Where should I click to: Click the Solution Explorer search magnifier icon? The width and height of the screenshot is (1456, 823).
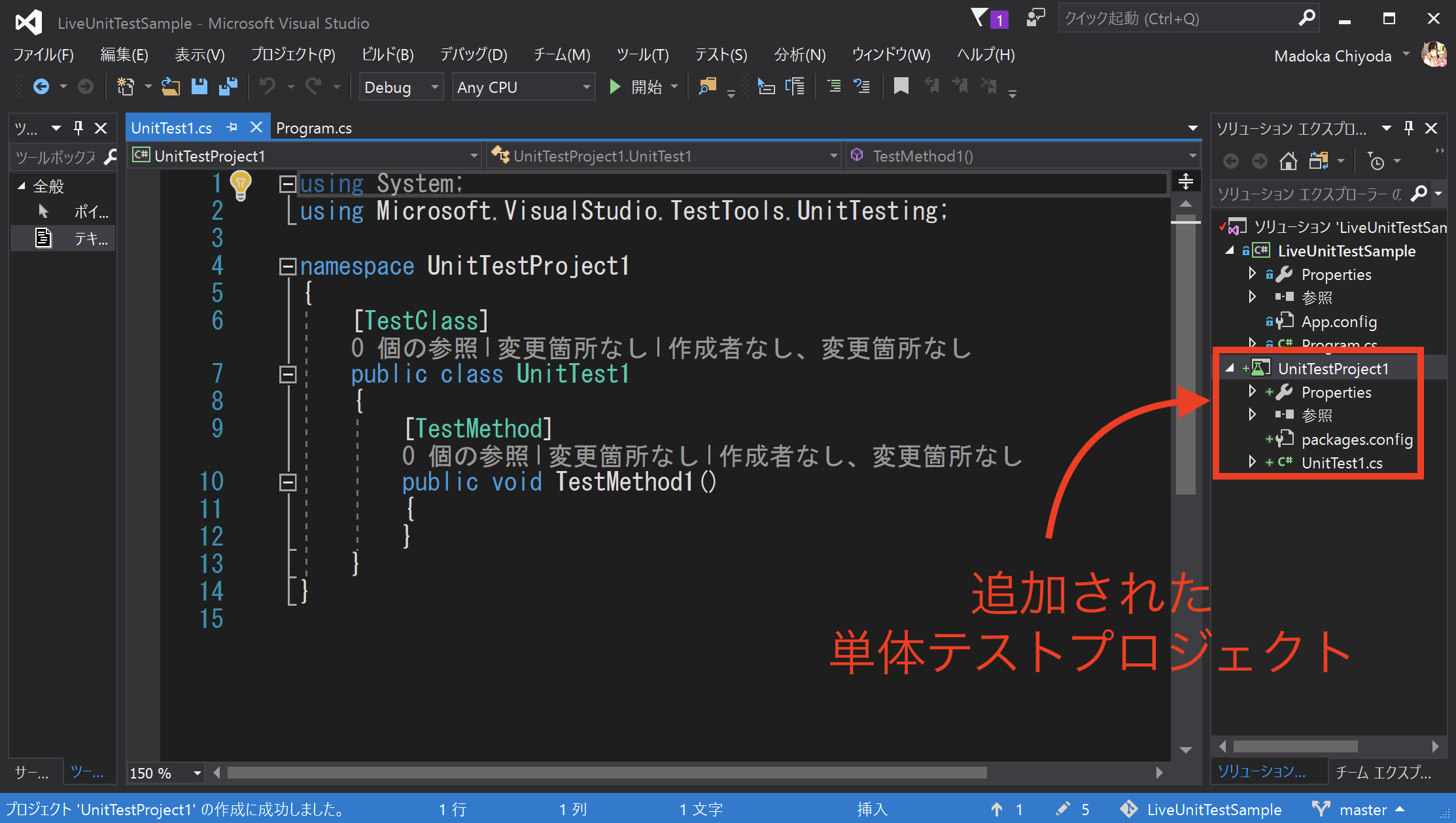(1419, 194)
